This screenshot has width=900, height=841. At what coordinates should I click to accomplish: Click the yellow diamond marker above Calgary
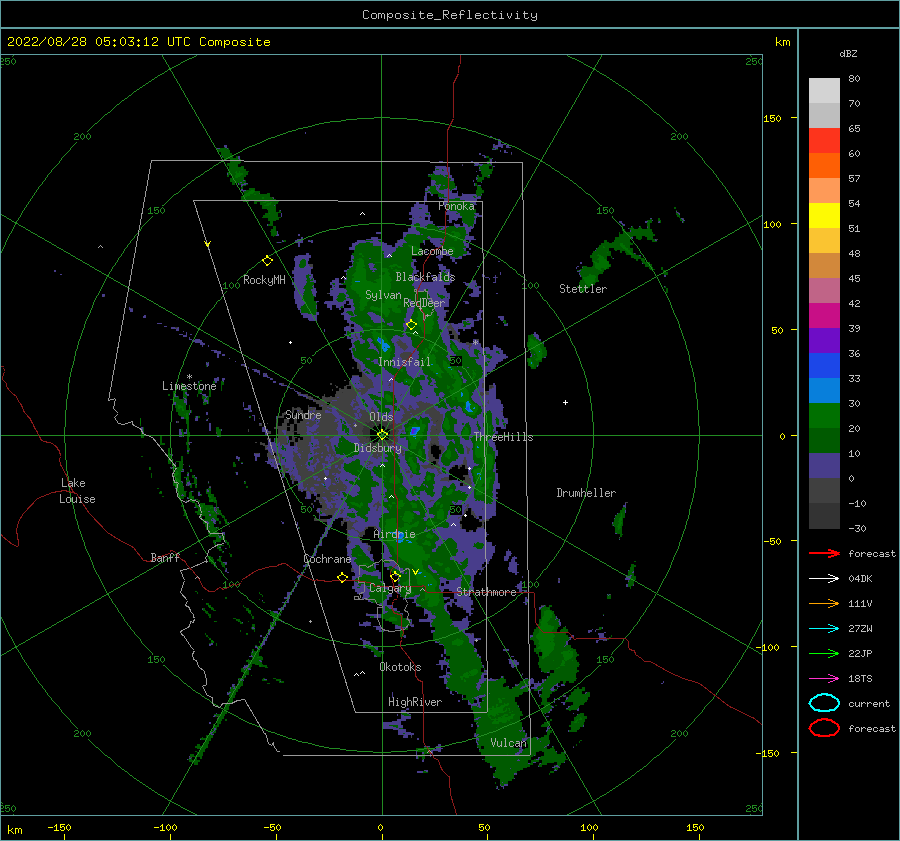point(395,576)
